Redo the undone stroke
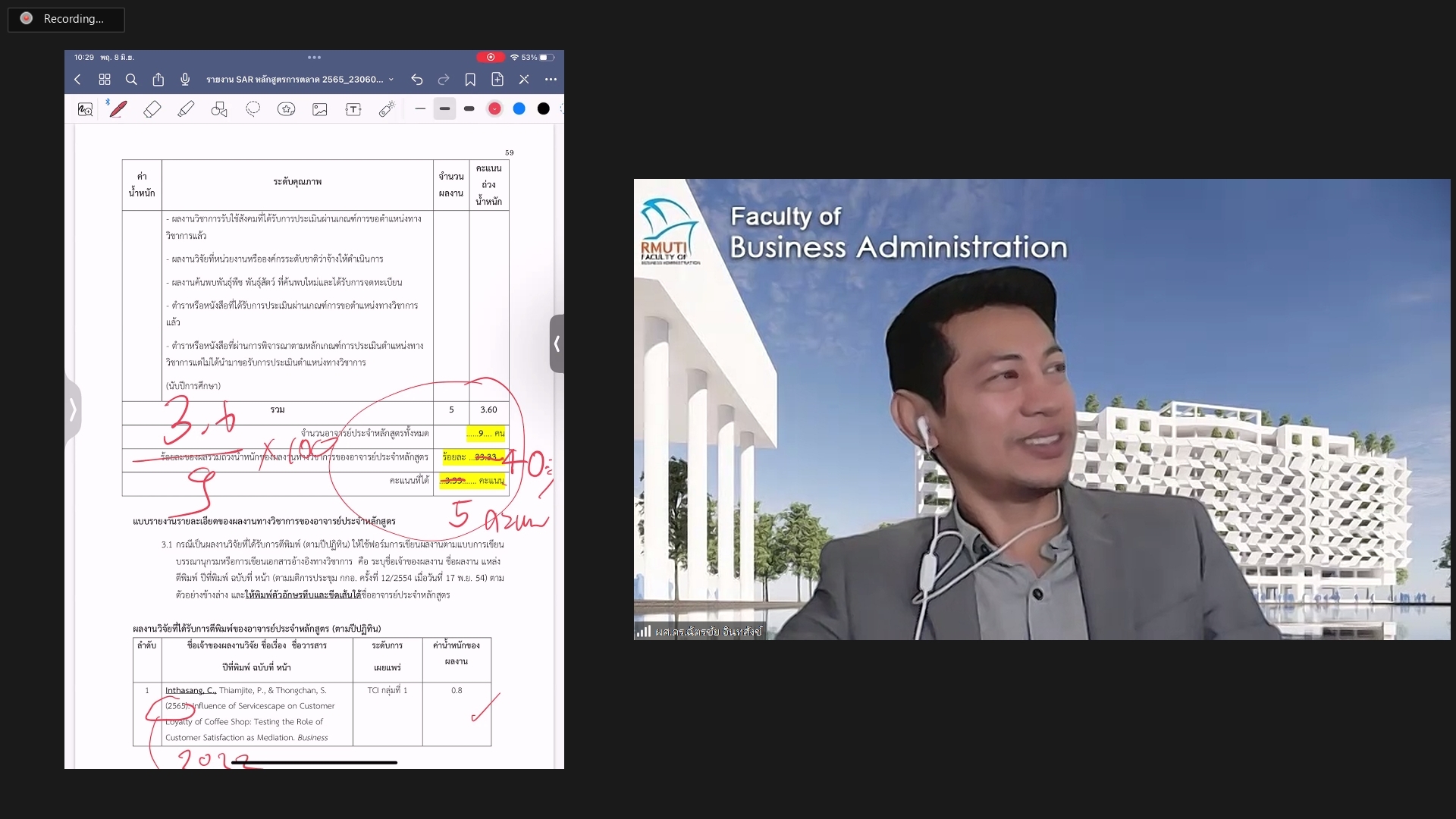This screenshot has height=819, width=1456. pyautogui.click(x=444, y=79)
